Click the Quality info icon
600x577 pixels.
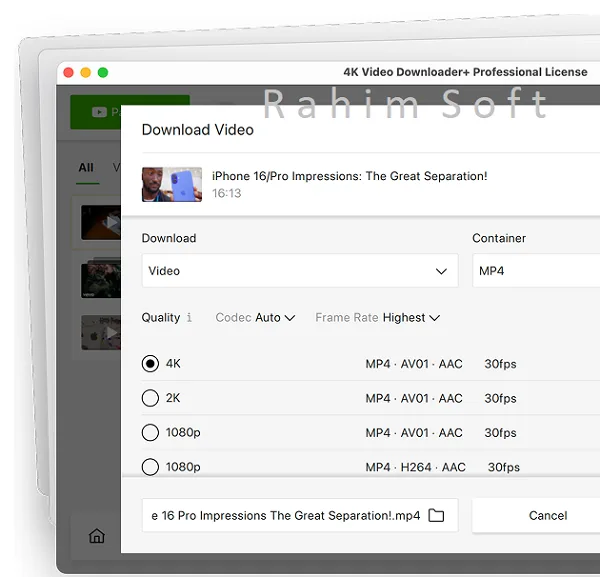(189, 317)
